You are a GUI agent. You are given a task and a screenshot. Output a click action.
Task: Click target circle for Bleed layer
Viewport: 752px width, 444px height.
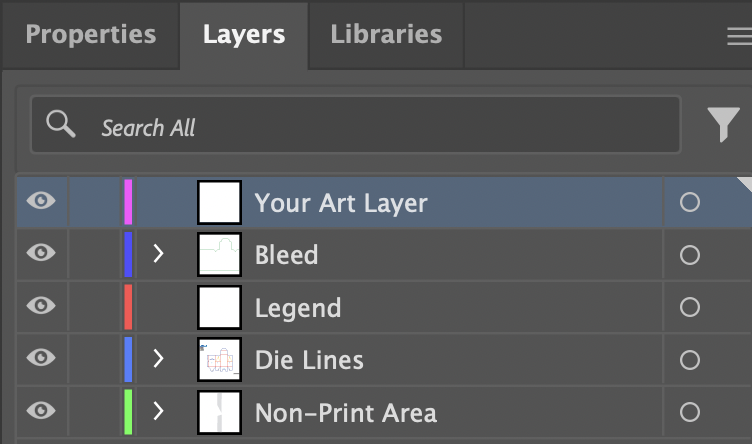tap(689, 255)
